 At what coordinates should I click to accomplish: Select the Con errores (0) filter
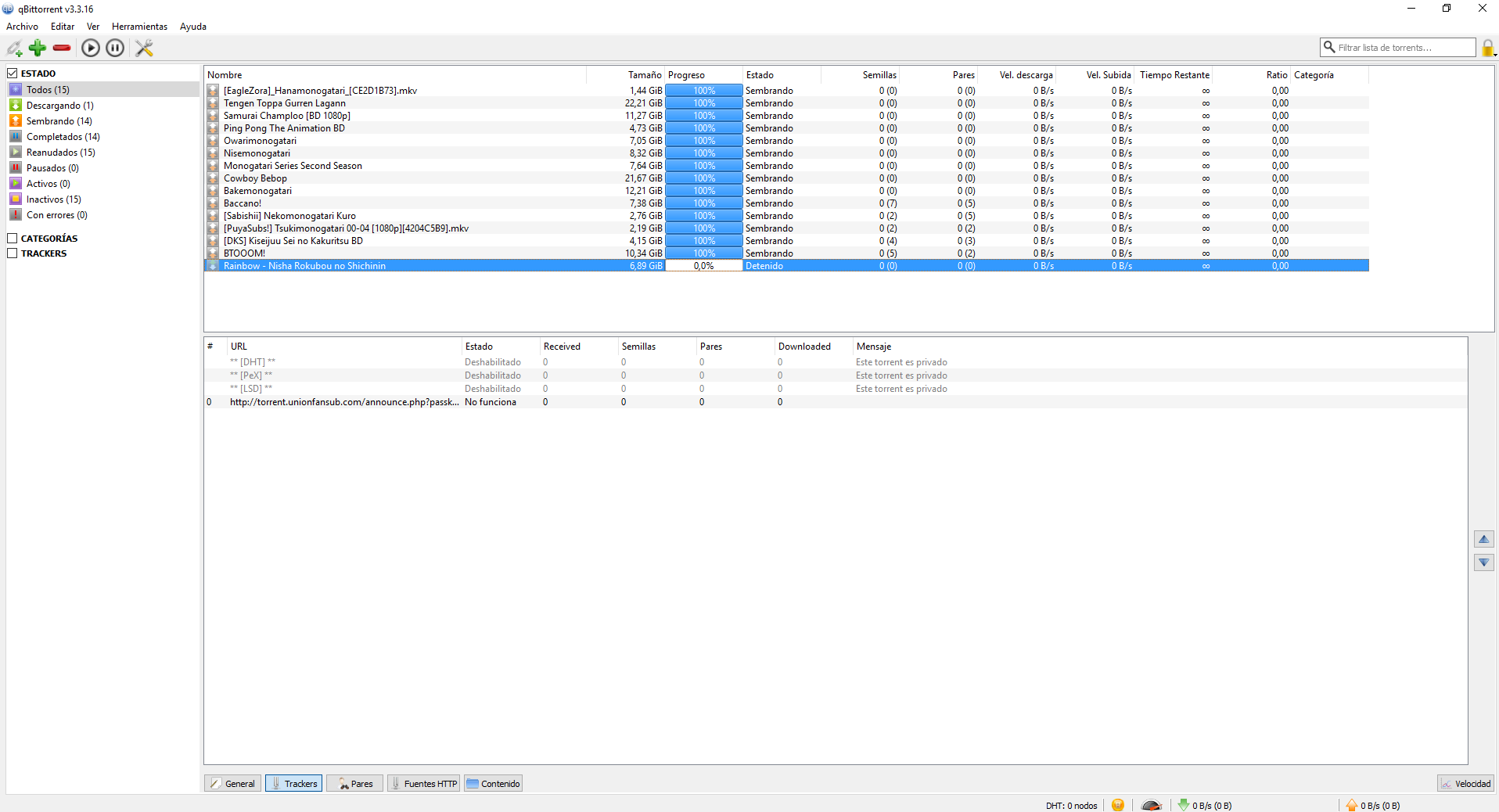102,215
